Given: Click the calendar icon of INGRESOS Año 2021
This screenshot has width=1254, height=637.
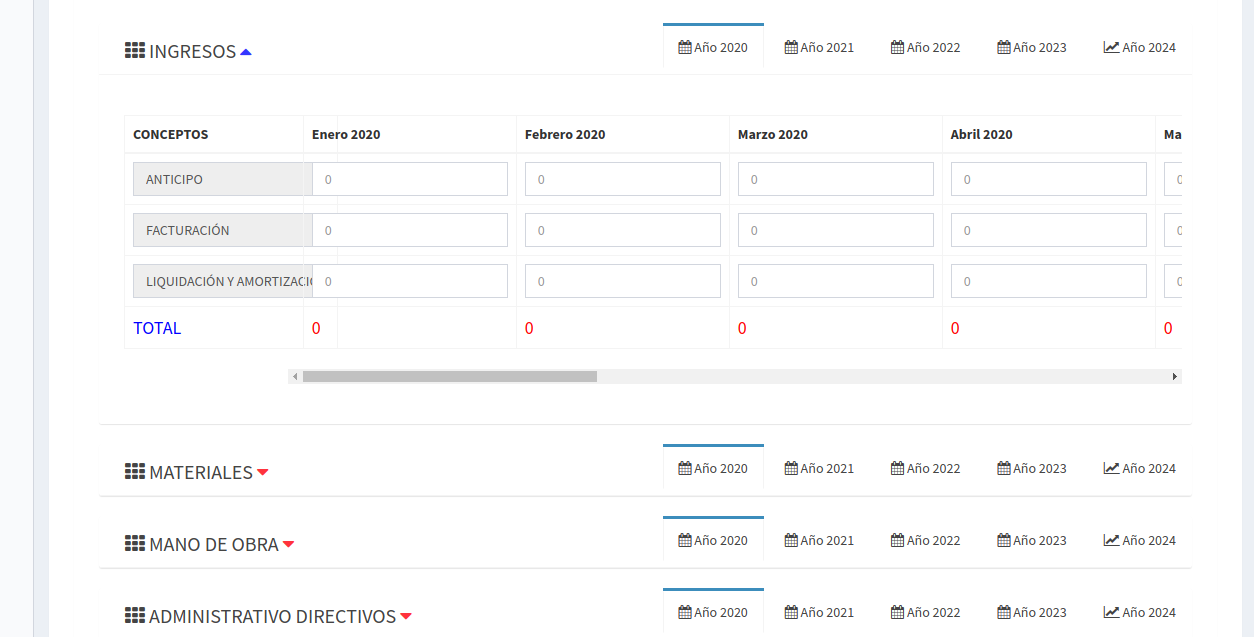Looking at the screenshot, I should pyautogui.click(x=791, y=47).
